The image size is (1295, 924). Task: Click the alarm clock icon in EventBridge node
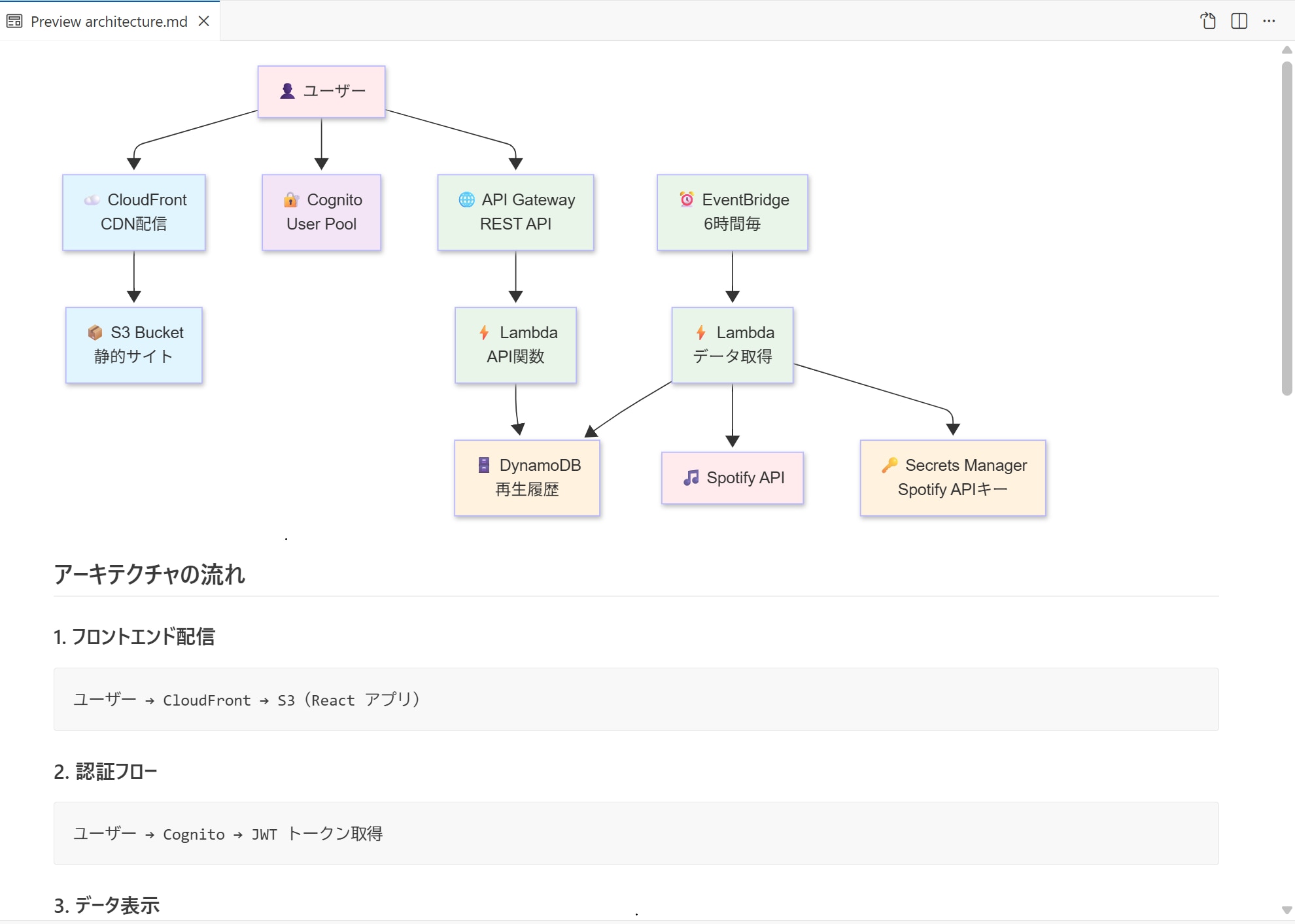(687, 199)
